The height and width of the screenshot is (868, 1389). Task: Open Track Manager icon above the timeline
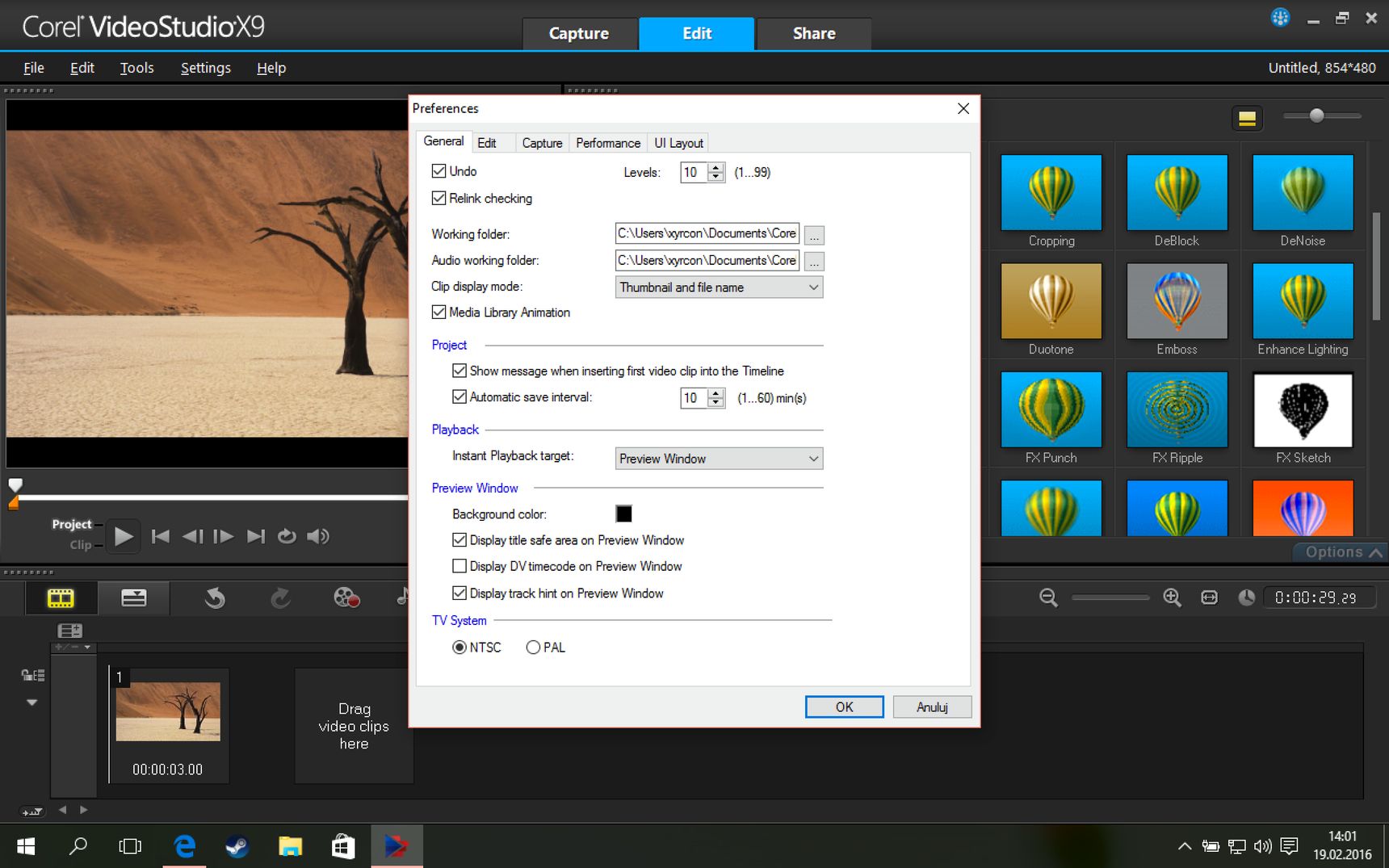click(69, 631)
